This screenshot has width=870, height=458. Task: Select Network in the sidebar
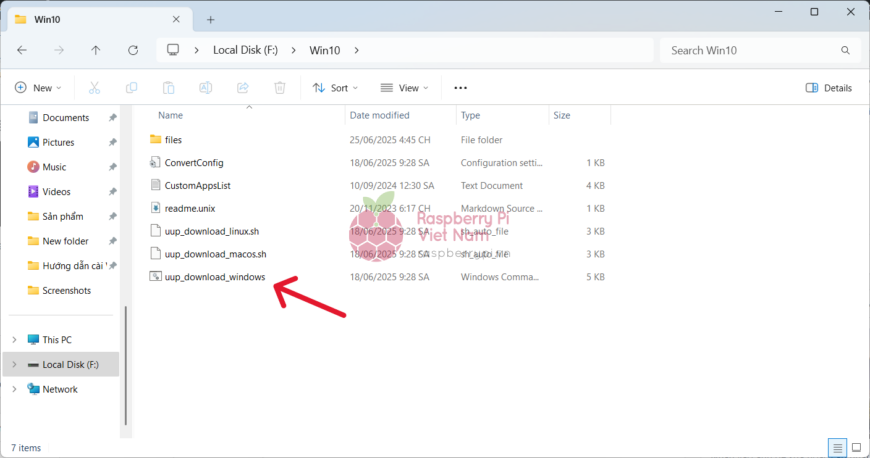60,389
